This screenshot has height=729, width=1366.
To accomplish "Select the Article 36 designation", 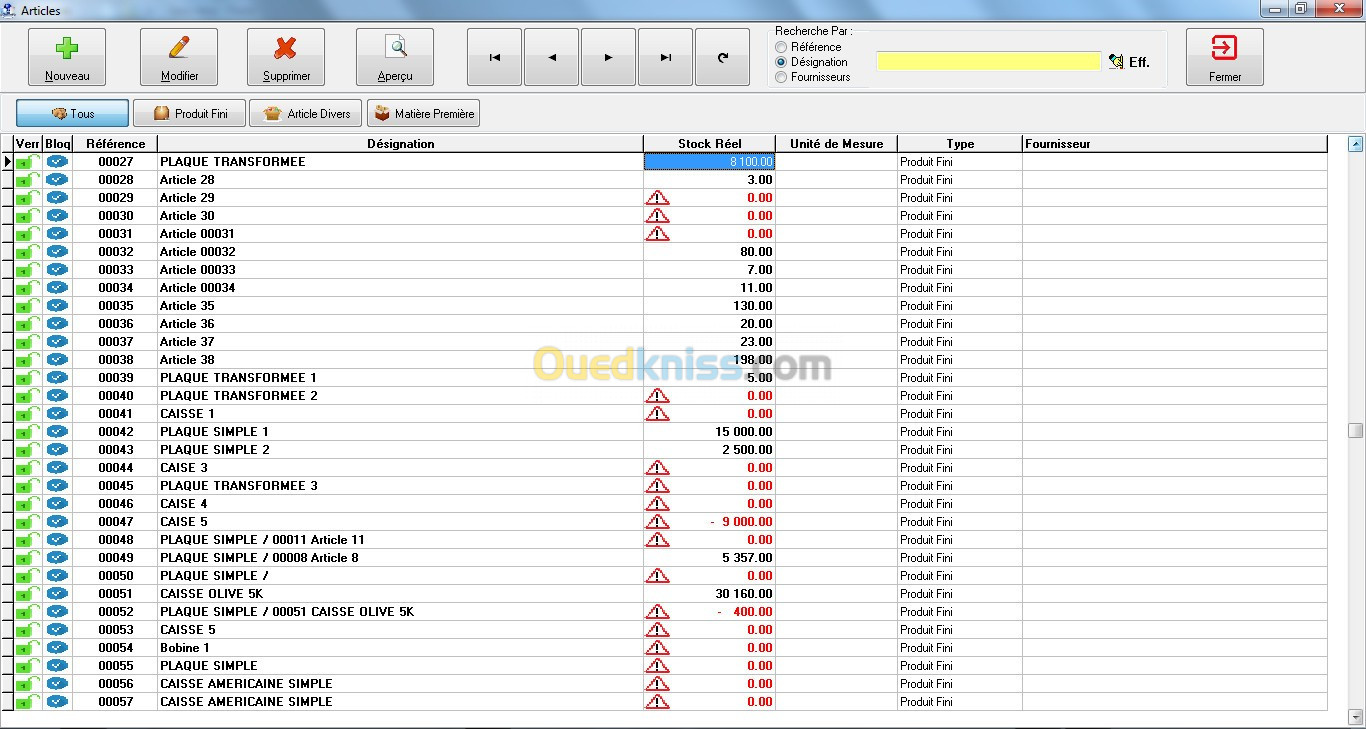I will tap(187, 324).
